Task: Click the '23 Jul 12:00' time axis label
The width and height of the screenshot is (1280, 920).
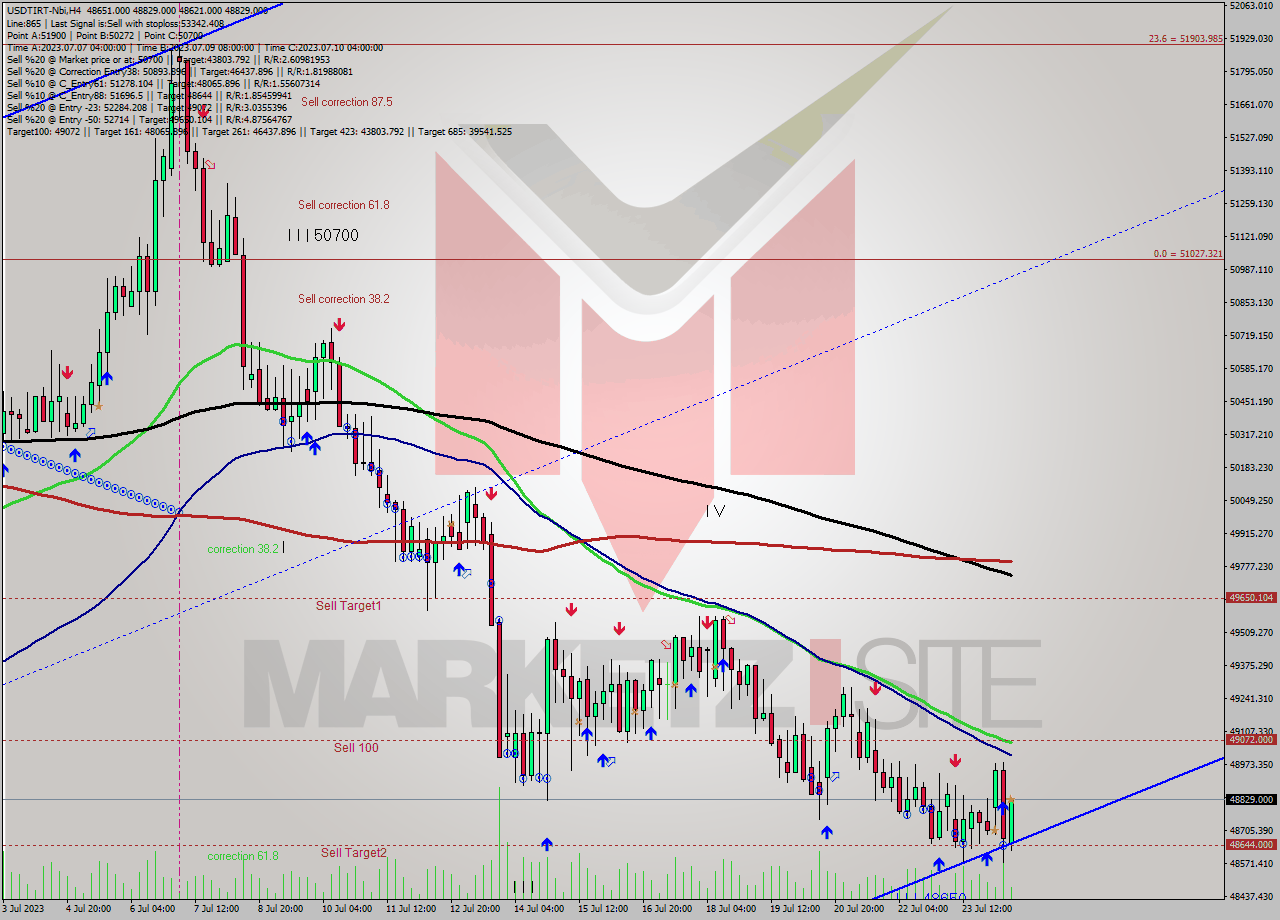Action: coord(987,909)
